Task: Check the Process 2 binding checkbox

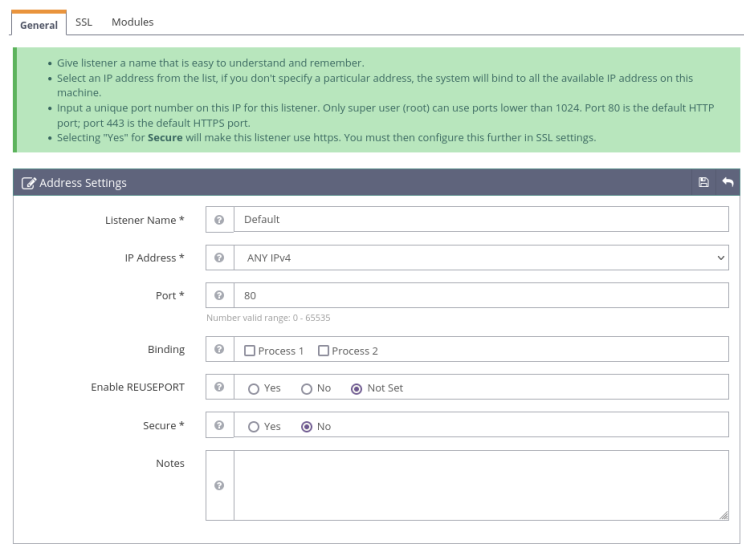Action: pyautogui.click(x=323, y=351)
